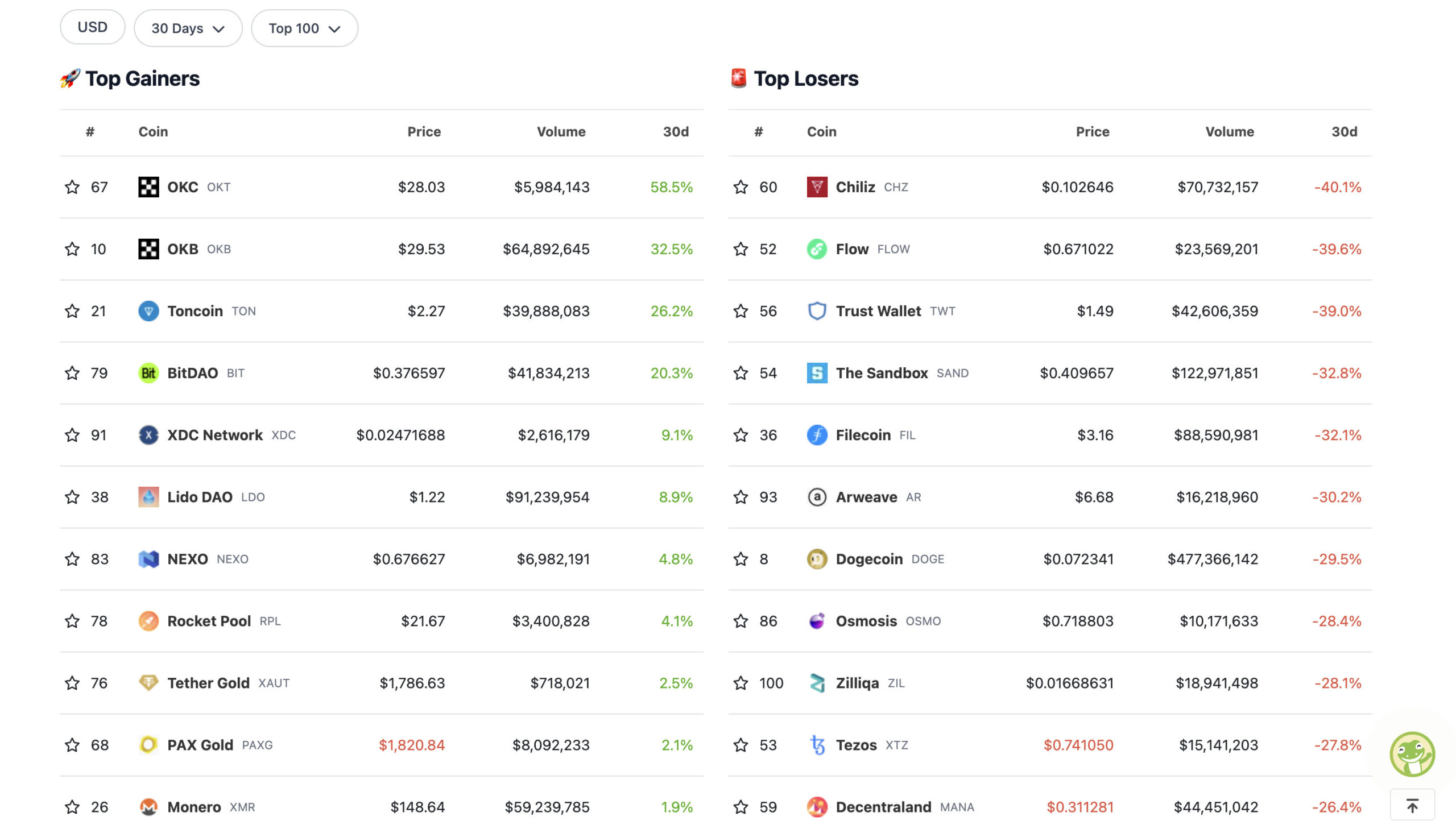The height and width of the screenshot is (837, 1456).
Task: Open the gecko mascot chat widget
Action: [1412, 754]
